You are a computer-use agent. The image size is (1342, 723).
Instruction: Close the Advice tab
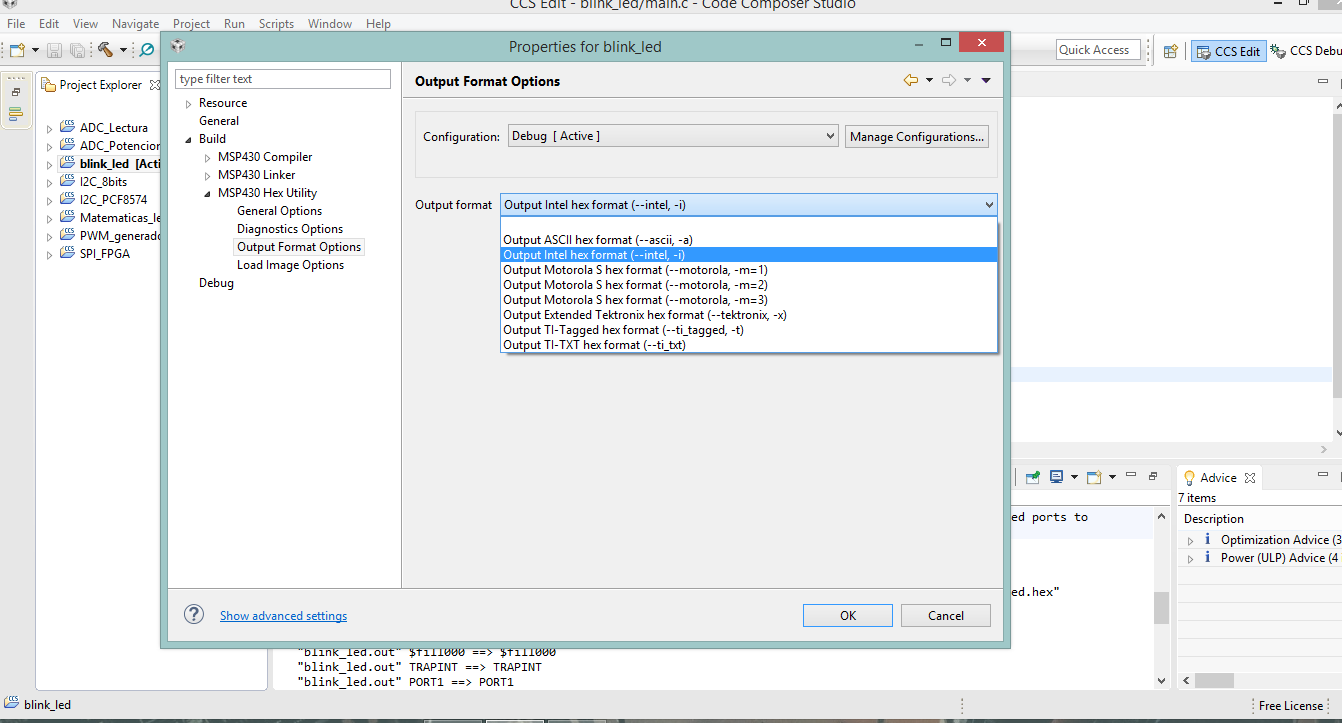click(1250, 478)
